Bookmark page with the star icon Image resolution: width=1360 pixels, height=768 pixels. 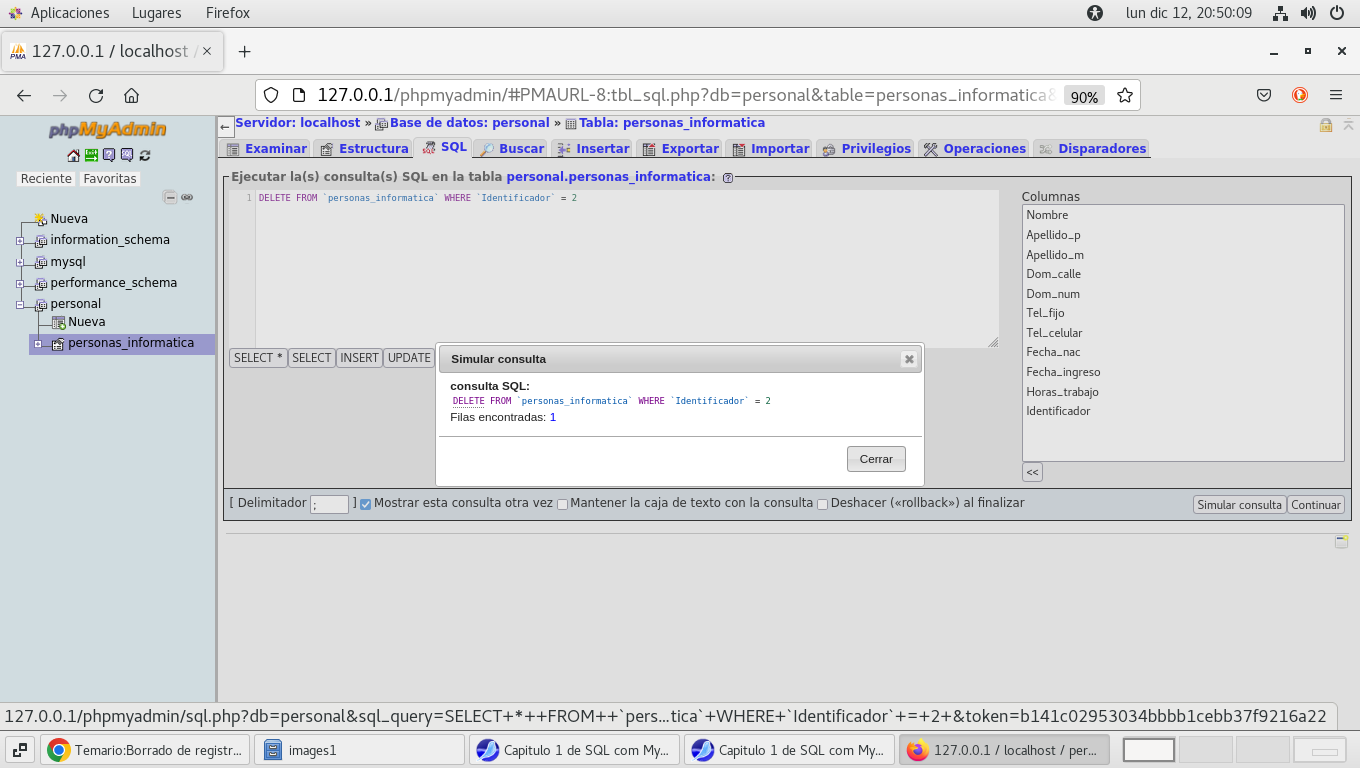click(1124, 96)
